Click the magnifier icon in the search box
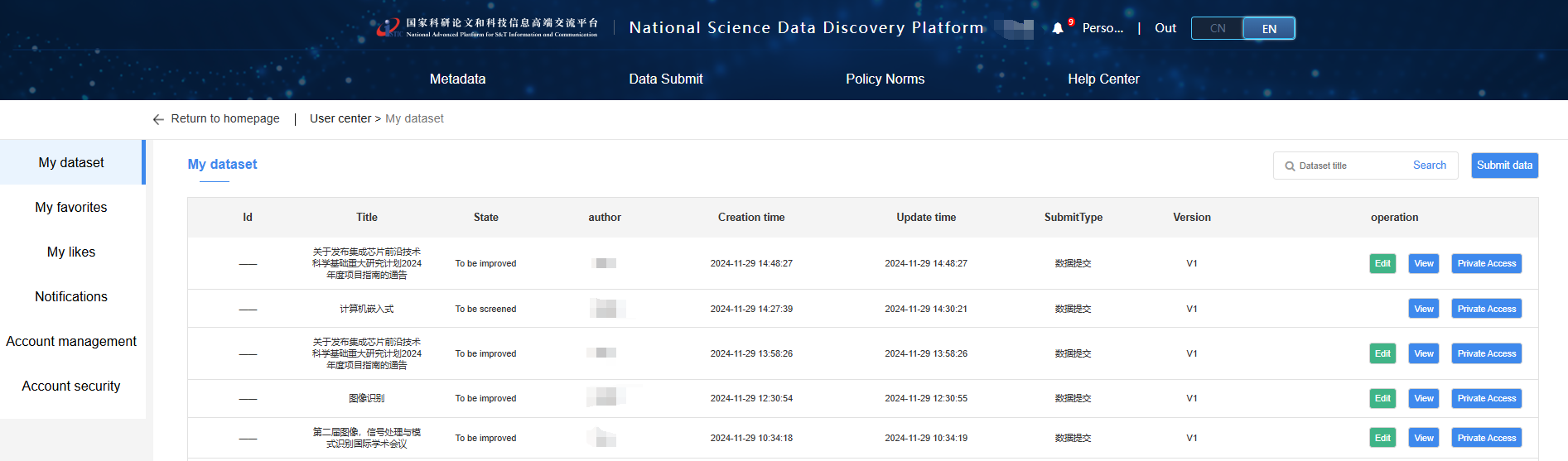 pos(1290,166)
